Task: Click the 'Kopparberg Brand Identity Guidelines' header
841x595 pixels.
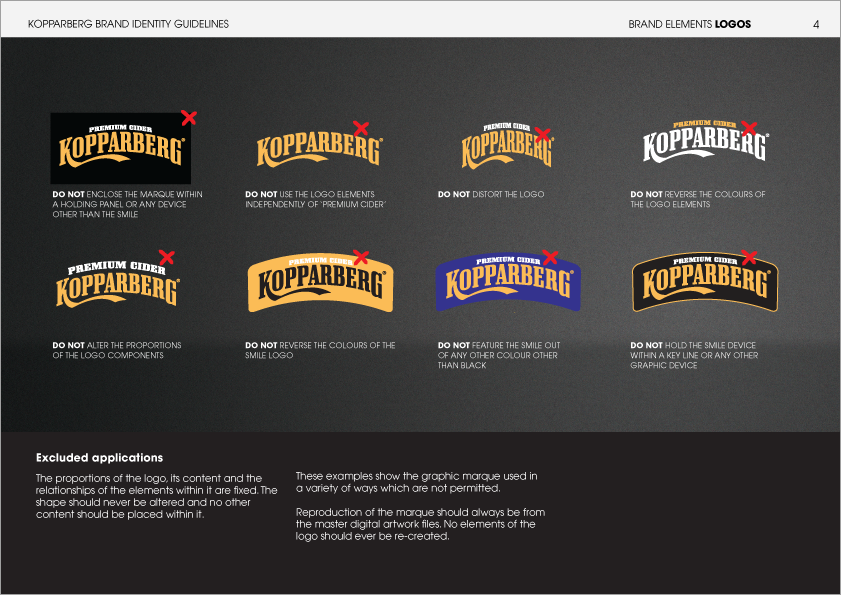Action: pos(128,24)
